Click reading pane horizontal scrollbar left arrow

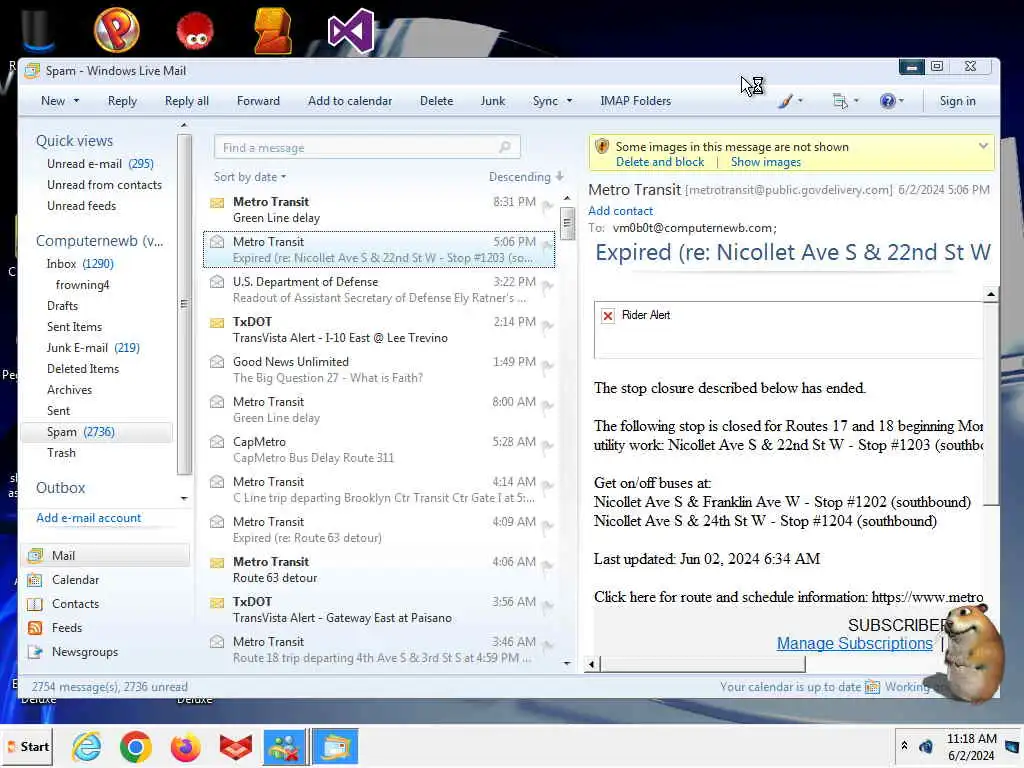592,665
